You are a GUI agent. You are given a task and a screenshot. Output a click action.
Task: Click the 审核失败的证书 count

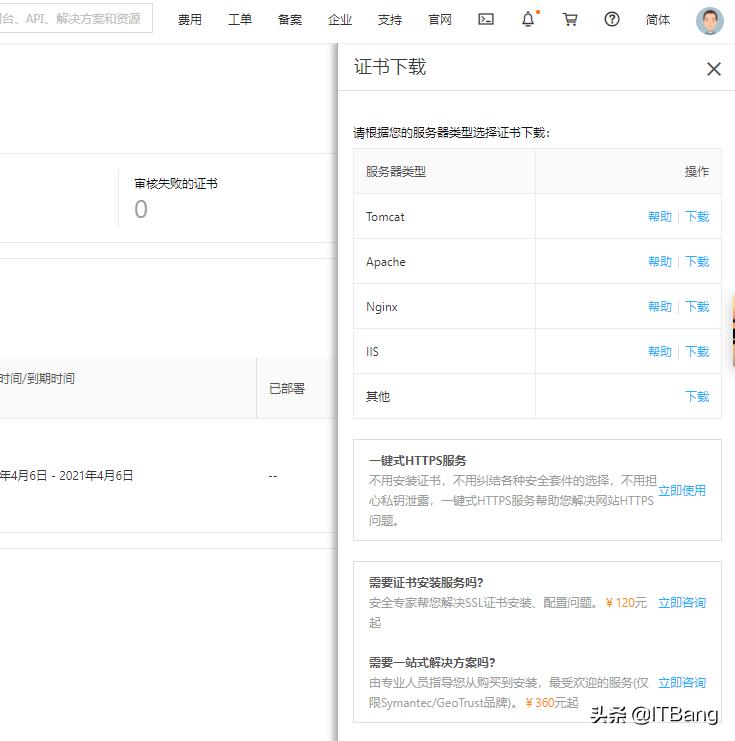tap(141, 209)
